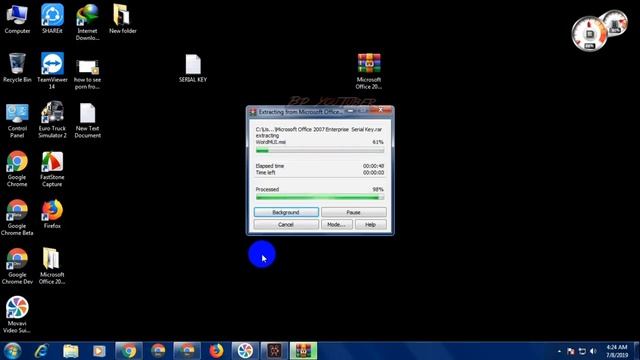Open the network icon in system tray
This screenshot has height=360, width=640.
(x=582, y=351)
